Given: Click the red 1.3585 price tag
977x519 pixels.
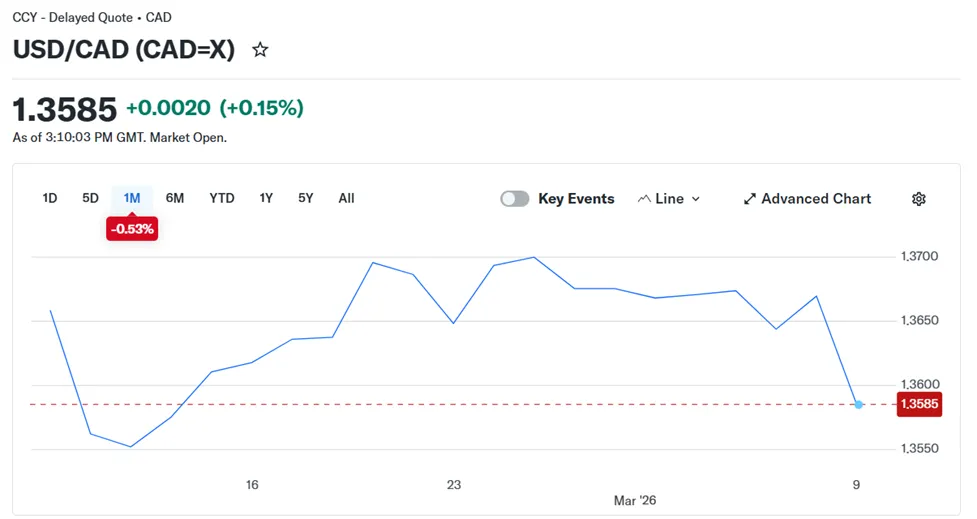Looking at the screenshot, I should tap(917, 404).
